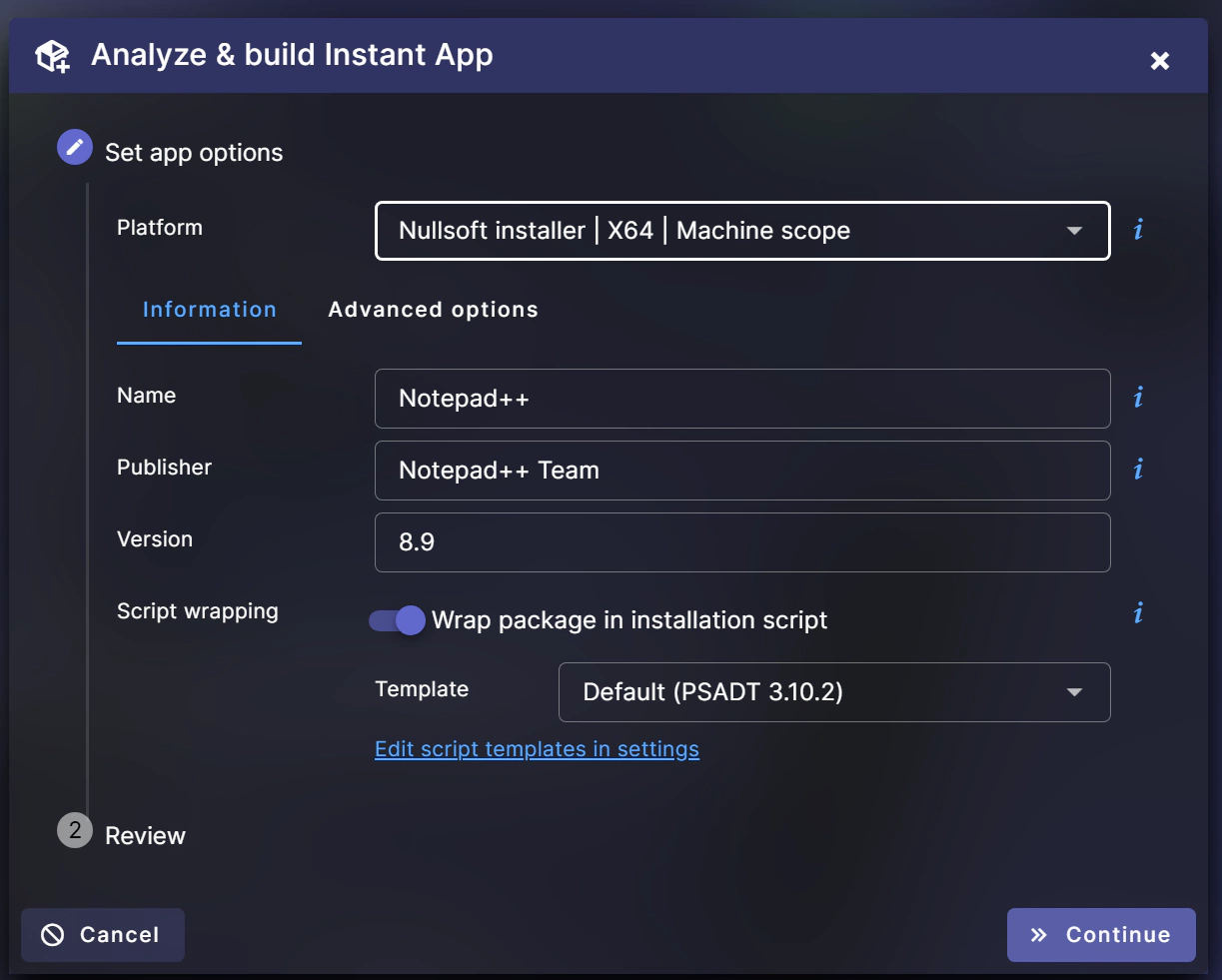Click the Publisher label
Screen dimensions: 1222x980
tap(164, 468)
